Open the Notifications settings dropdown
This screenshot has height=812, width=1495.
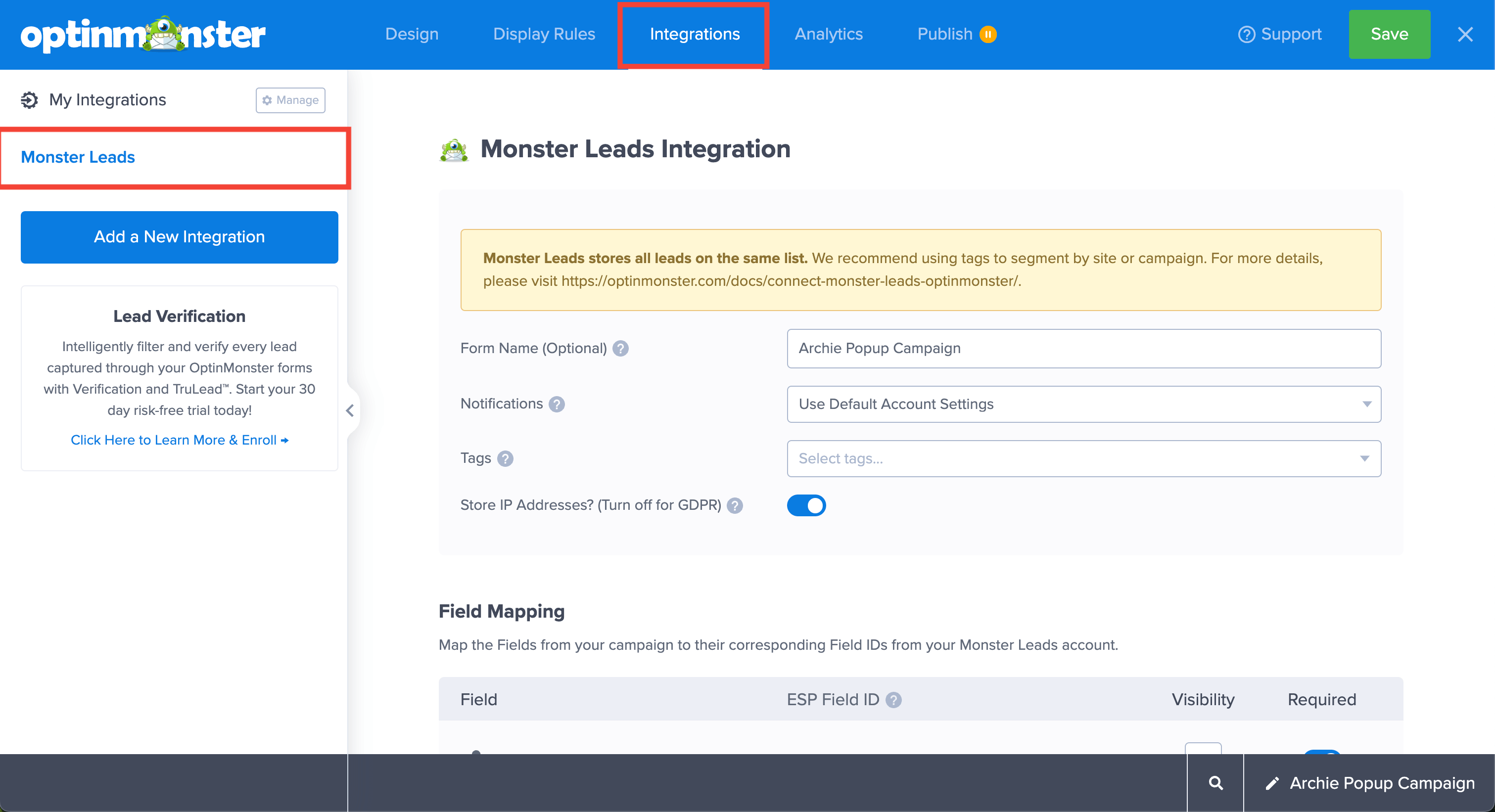(1083, 404)
